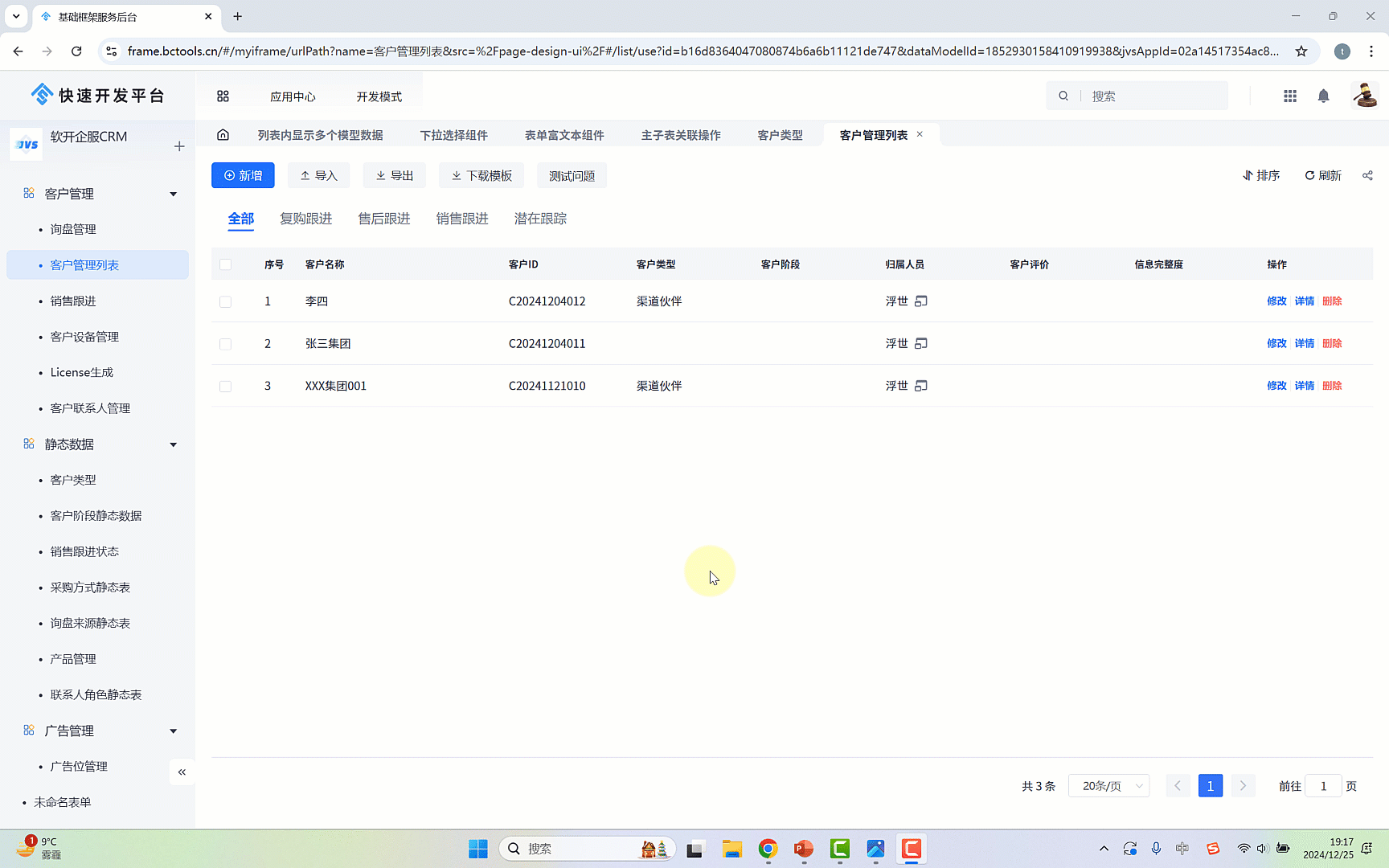Image resolution: width=1389 pixels, height=868 pixels.
Task: Click the plus icon beside 软开企服CRM
Action: [179, 146]
